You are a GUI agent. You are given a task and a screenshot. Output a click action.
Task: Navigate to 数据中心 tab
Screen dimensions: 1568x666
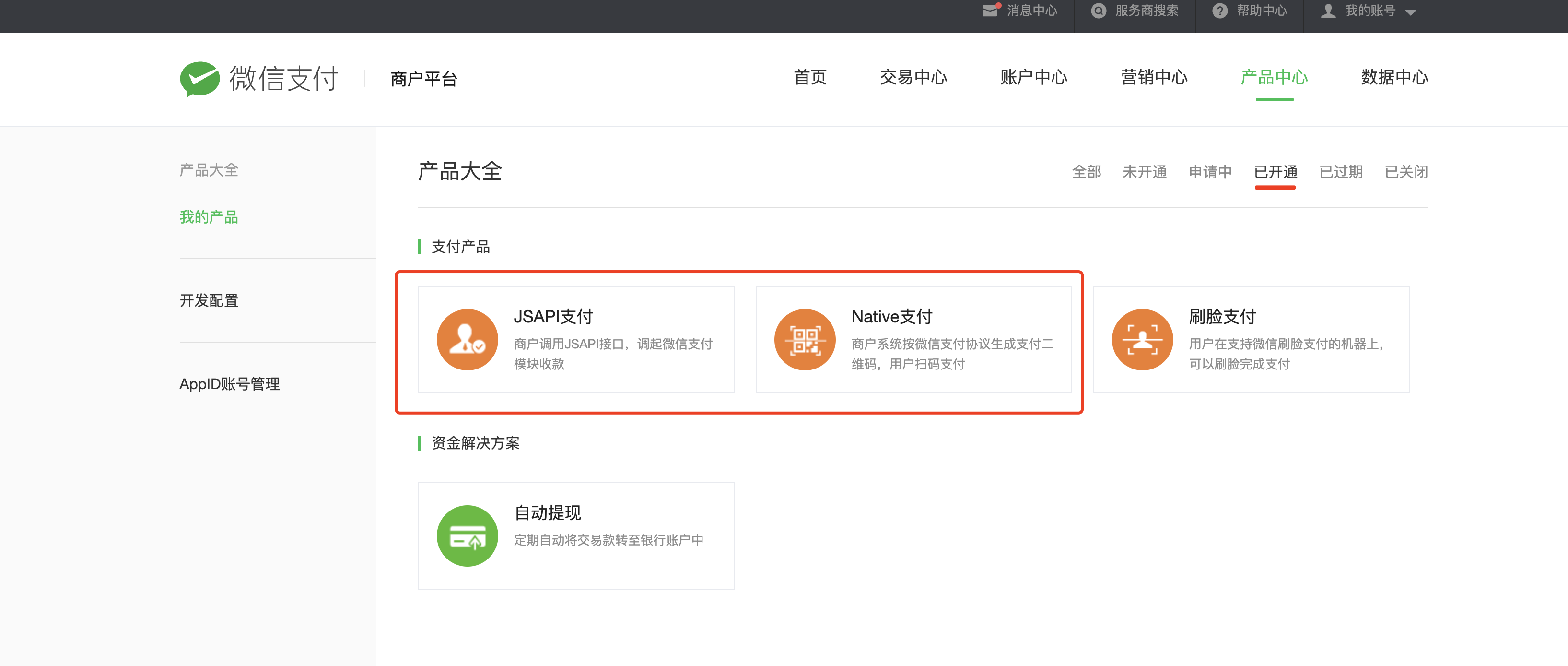tap(1394, 77)
